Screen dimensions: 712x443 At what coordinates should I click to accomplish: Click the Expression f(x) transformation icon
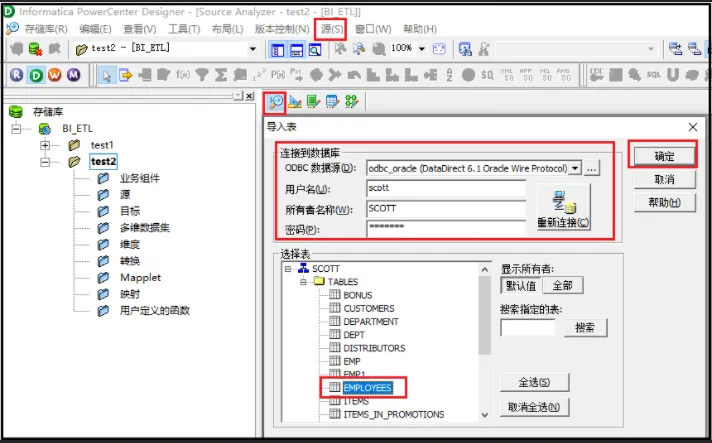coord(183,75)
